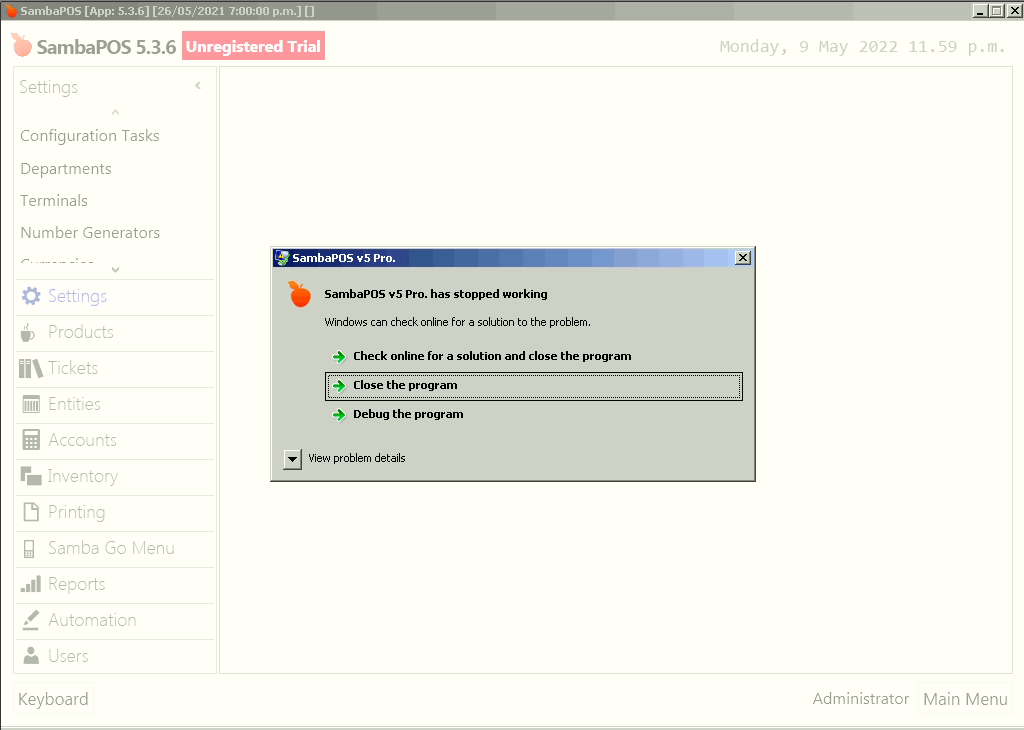The height and width of the screenshot is (730, 1024).
Task: Click the Settings gear icon in sidebar
Action: click(31, 296)
